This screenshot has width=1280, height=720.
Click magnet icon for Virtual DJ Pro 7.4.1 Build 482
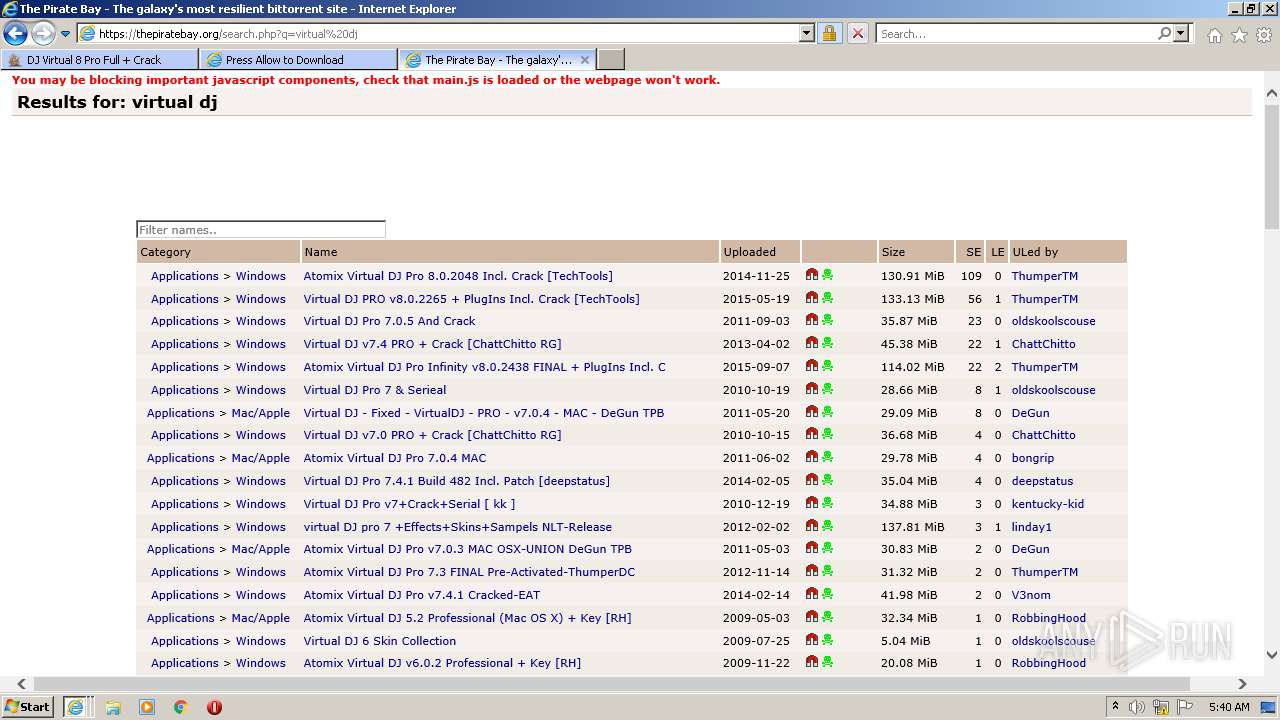coord(812,480)
